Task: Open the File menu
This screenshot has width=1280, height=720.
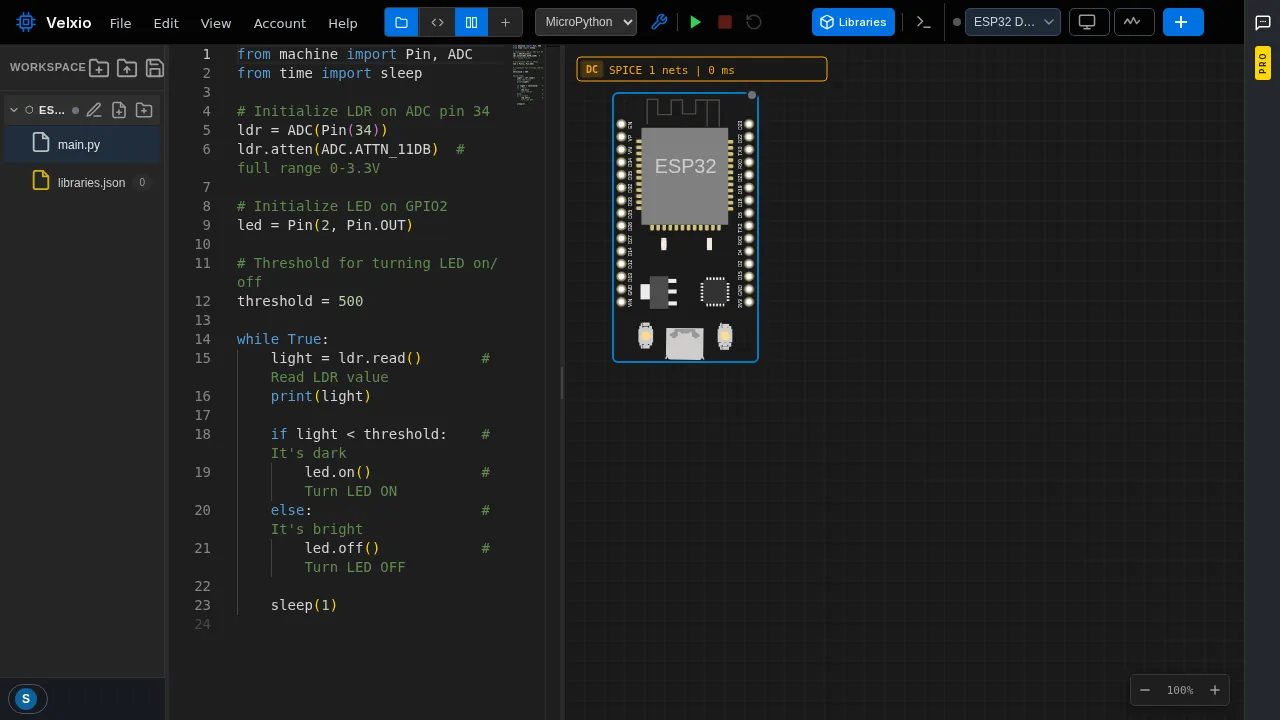Action: pos(120,23)
